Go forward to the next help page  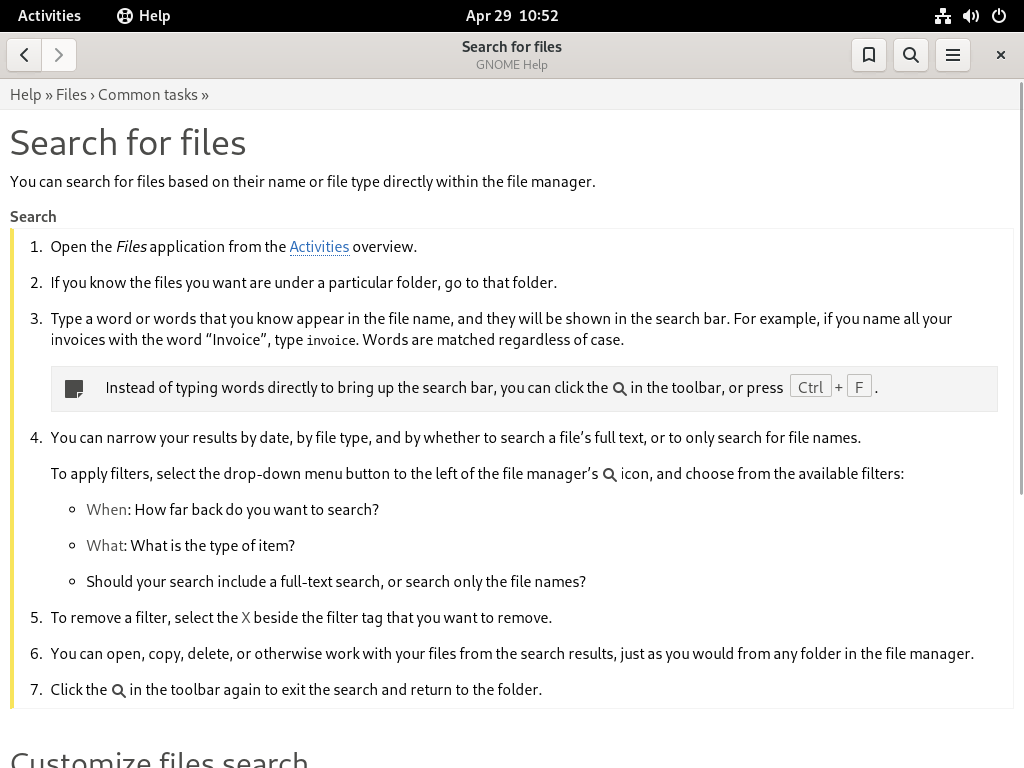59,55
